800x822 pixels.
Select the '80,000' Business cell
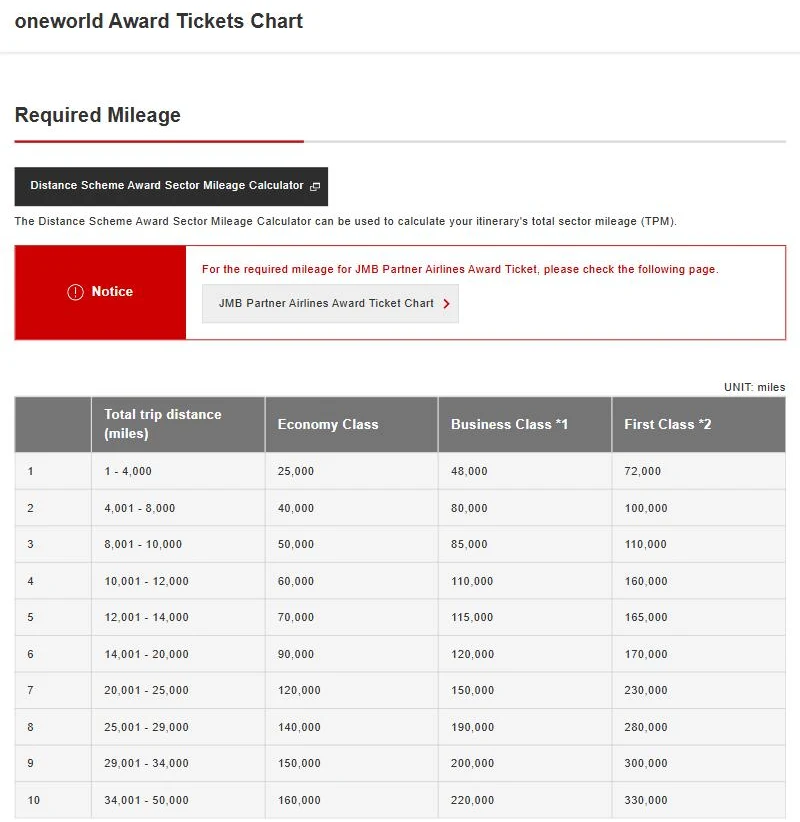(x=525, y=508)
